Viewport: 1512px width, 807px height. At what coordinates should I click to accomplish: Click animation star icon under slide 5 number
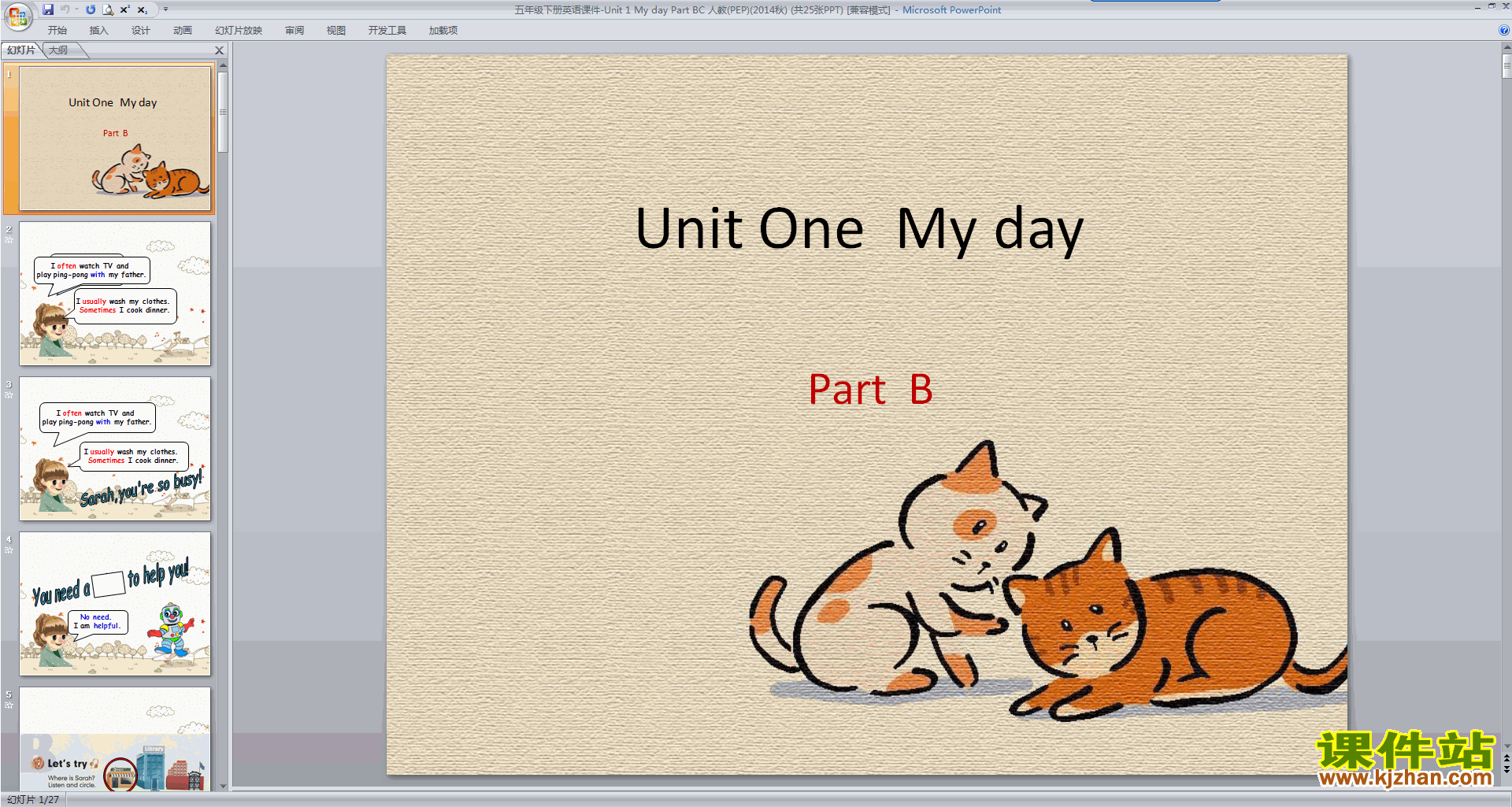(9, 705)
